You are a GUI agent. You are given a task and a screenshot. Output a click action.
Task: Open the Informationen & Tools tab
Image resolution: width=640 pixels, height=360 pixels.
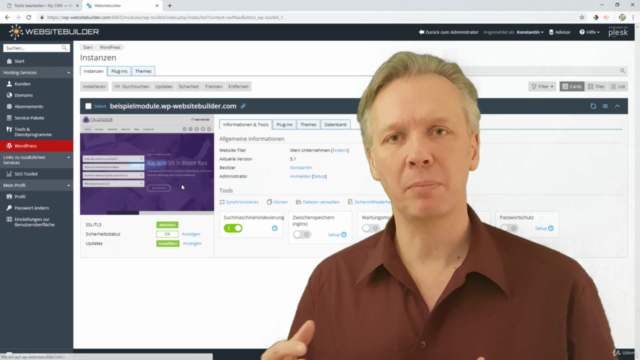[246, 124]
